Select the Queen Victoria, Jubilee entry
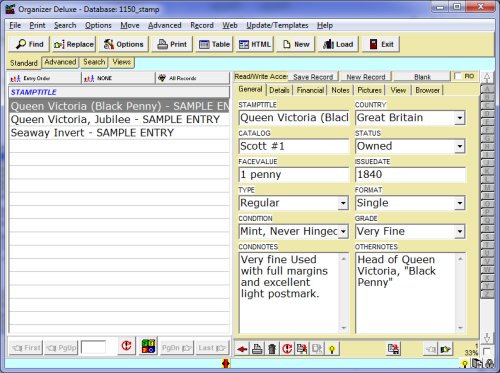Viewport: 500px width, 373px height. point(119,119)
